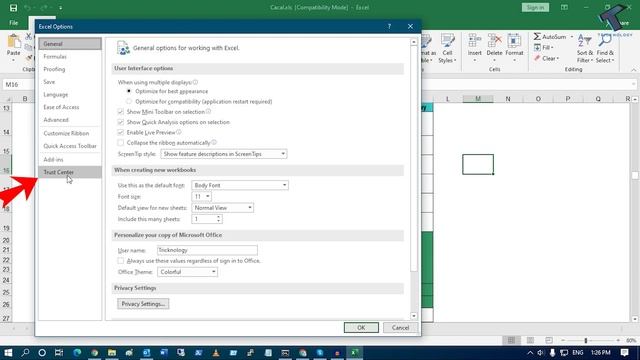Select the Language category
Image resolution: width=640 pixels, height=360 pixels.
(x=70, y=94)
